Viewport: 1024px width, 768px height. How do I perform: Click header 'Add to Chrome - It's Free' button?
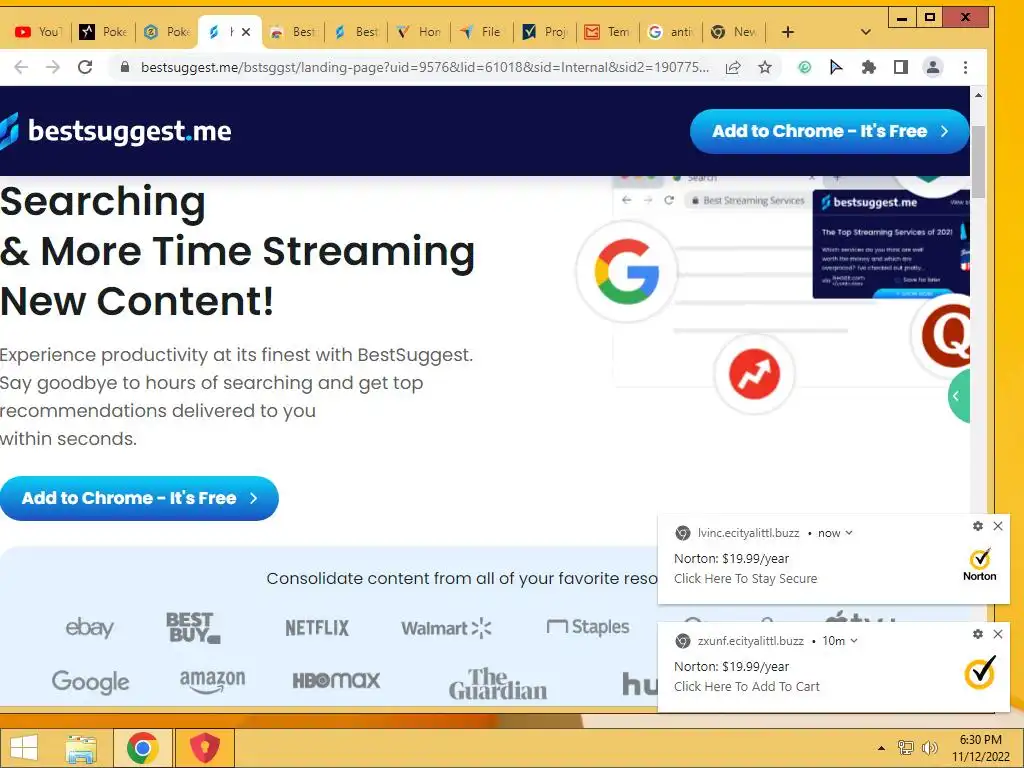[x=829, y=131]
